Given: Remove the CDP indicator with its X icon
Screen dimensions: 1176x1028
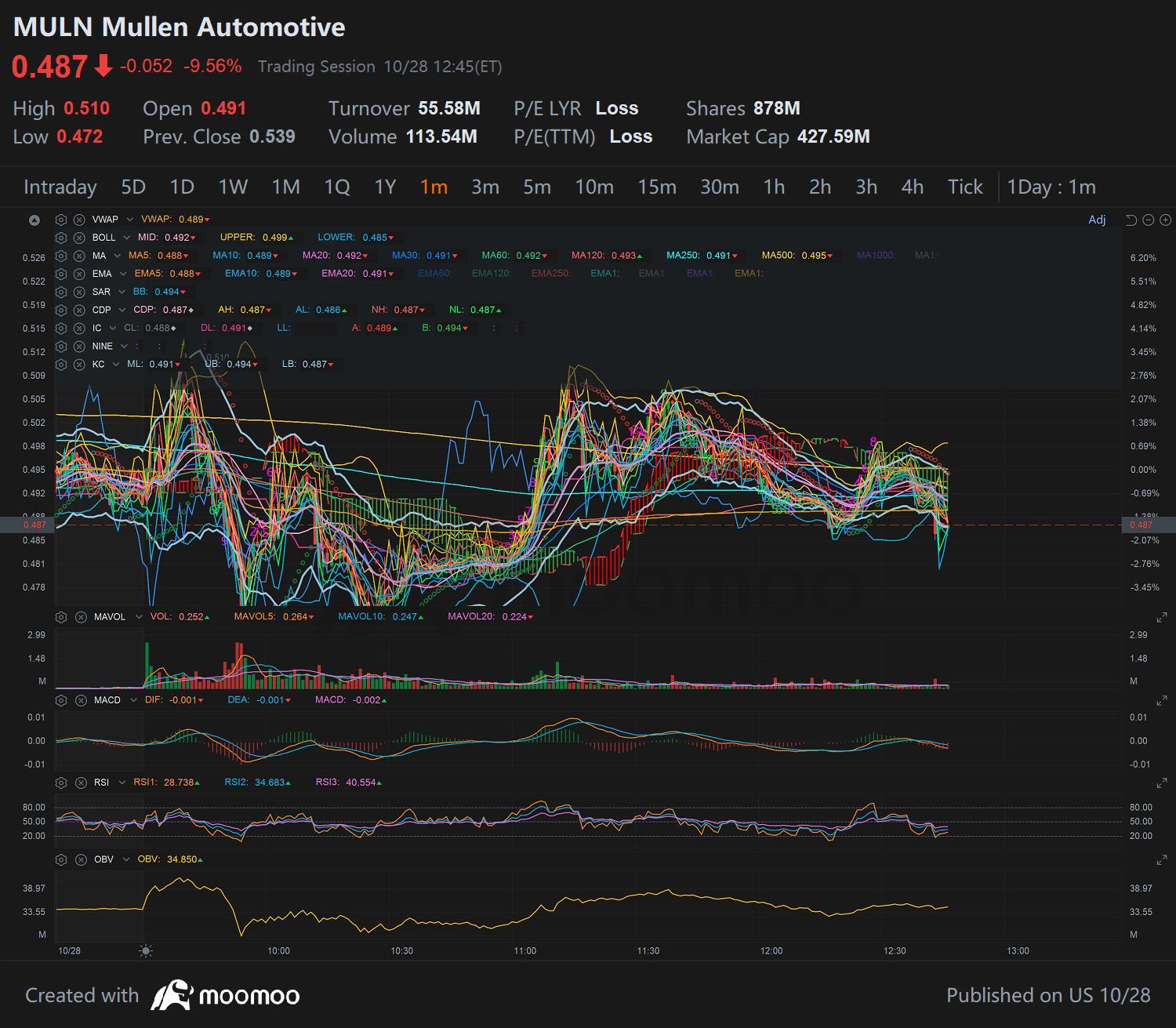Looking at the screenshot, I should click(x=79, y=310).
